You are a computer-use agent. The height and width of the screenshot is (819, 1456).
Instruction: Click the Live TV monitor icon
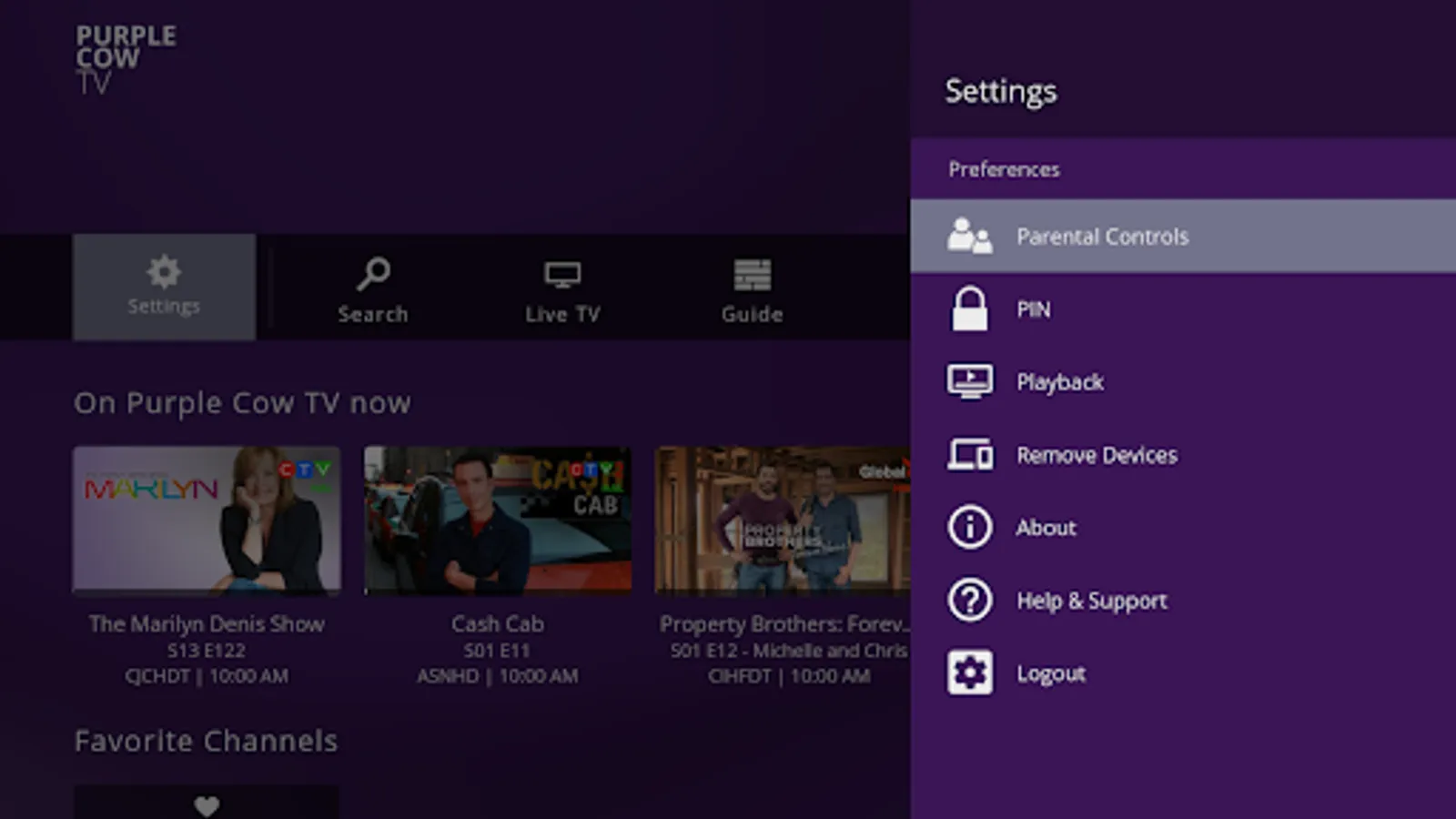(562, 275)
